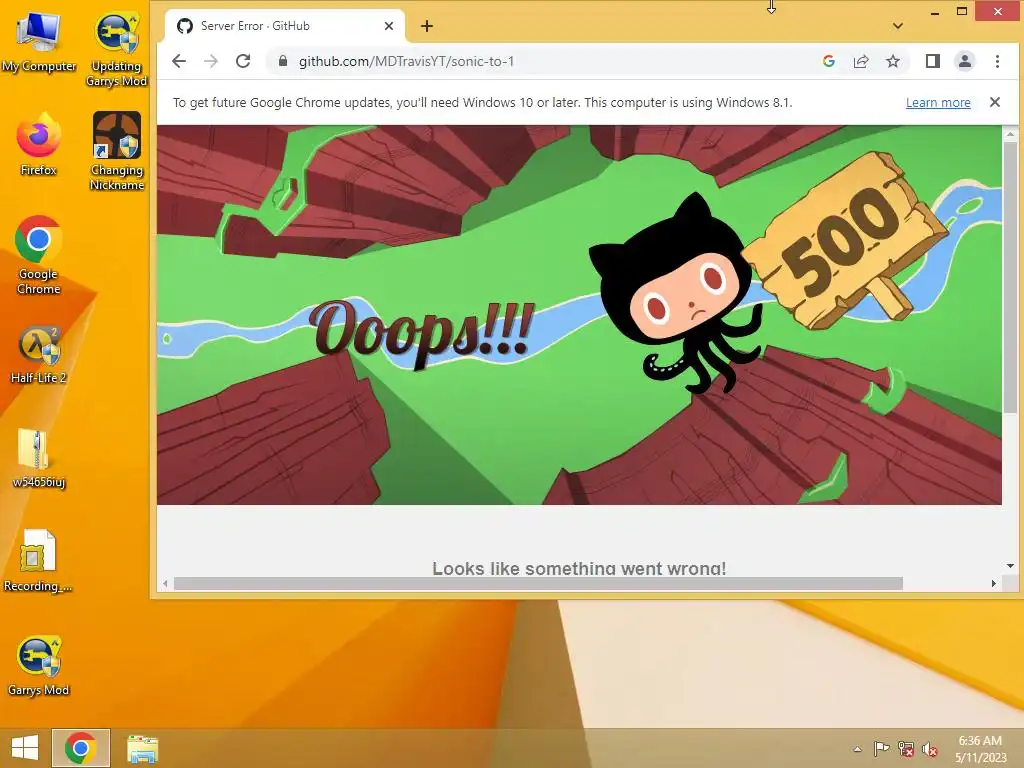Click the "Looks like something went wrong!" text
This screenshot has height=768, width=1024.
coord(579,568)
